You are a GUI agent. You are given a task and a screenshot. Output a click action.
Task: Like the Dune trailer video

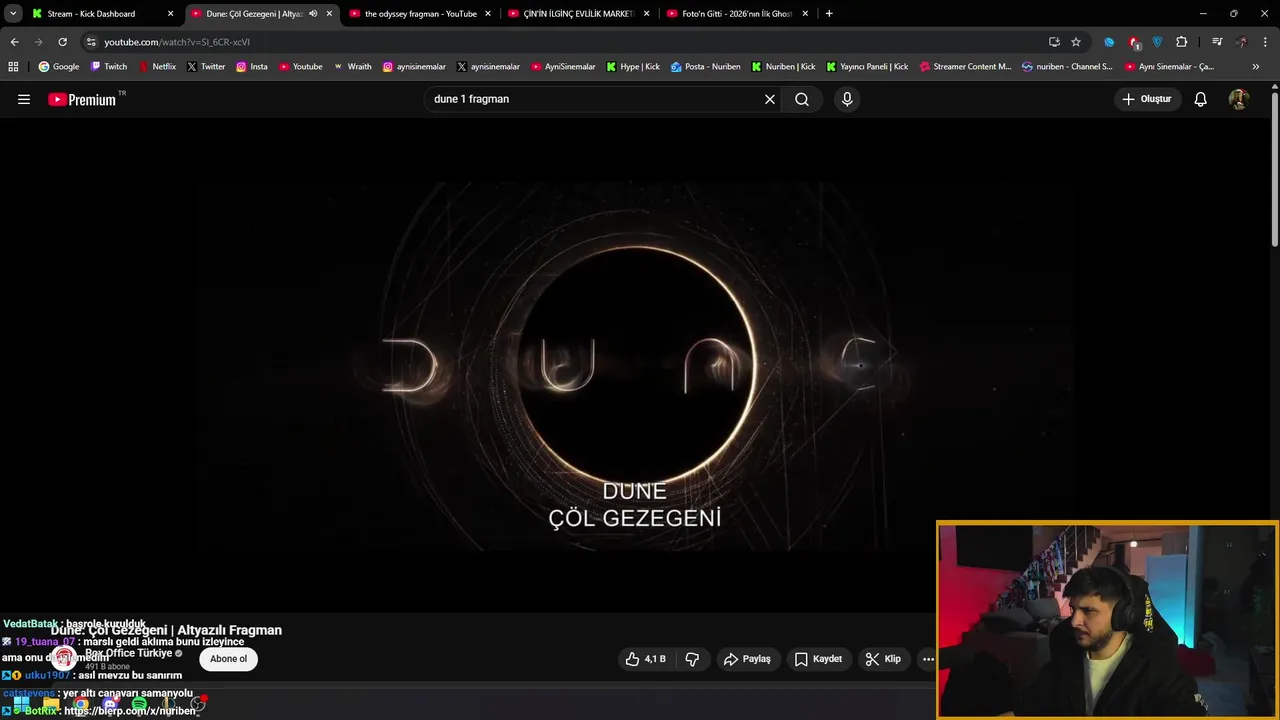click(645, 659)
